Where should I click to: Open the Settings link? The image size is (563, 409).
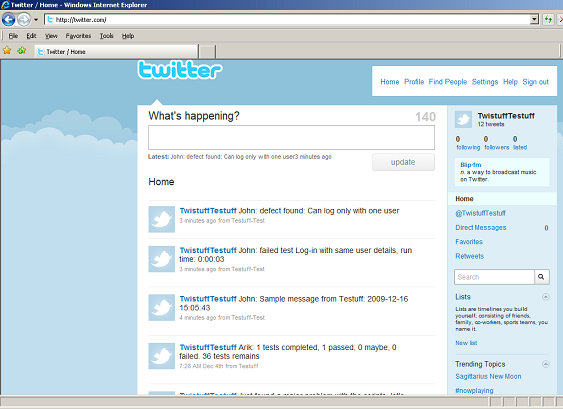click(485, 82)
